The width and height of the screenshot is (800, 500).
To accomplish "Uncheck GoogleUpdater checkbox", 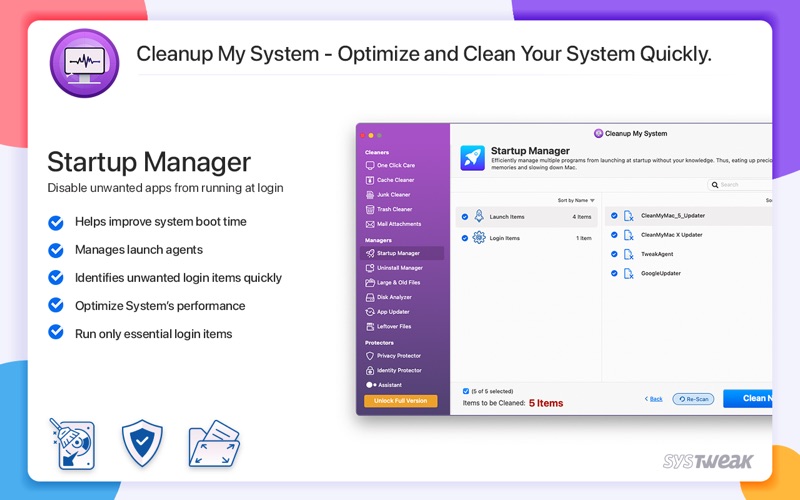I will [614, 273].
